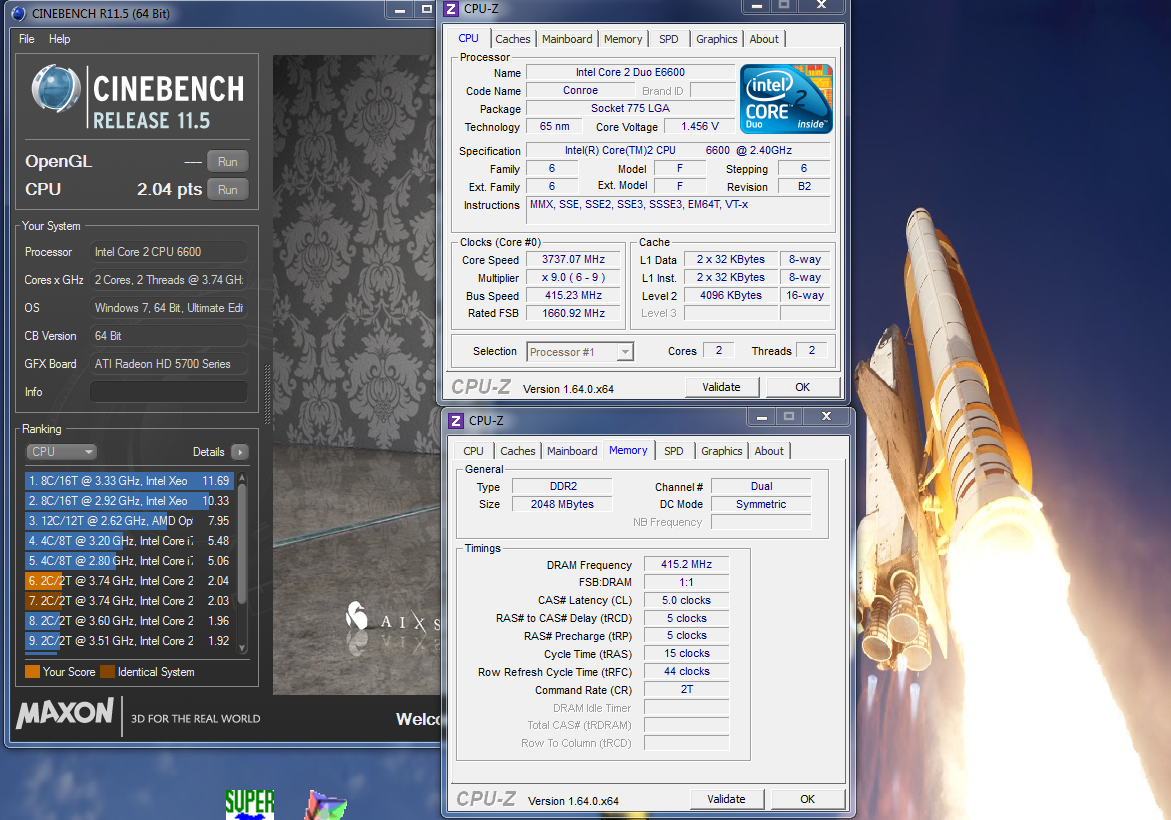Select ranking entry 5. 4C/8T @ 2.80 GHz
This screenshot has height=820, width=1171.
point(129,561)
